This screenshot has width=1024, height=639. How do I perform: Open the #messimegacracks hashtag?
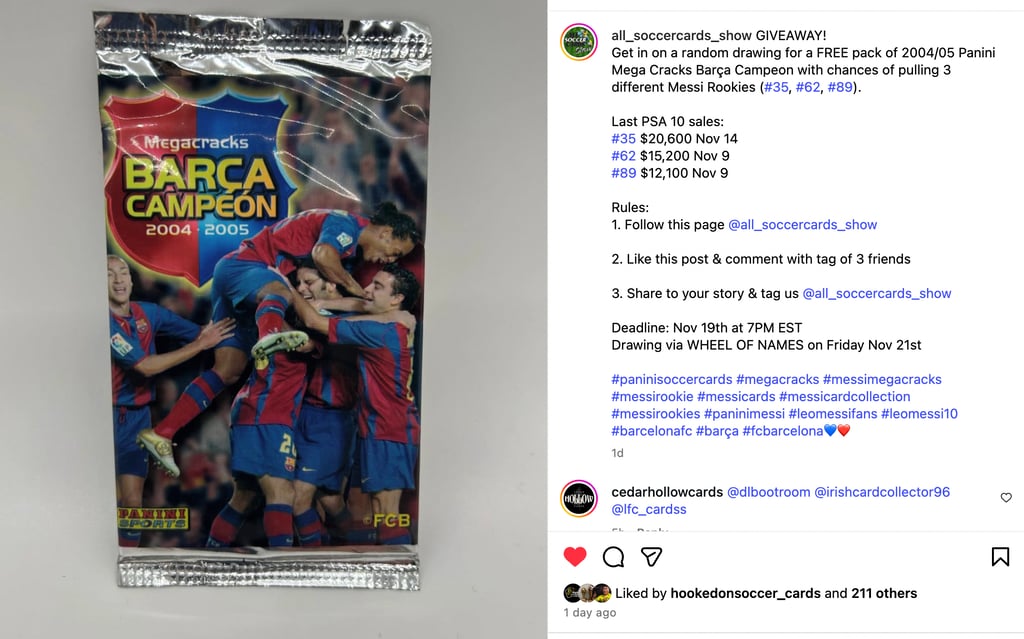882,379
